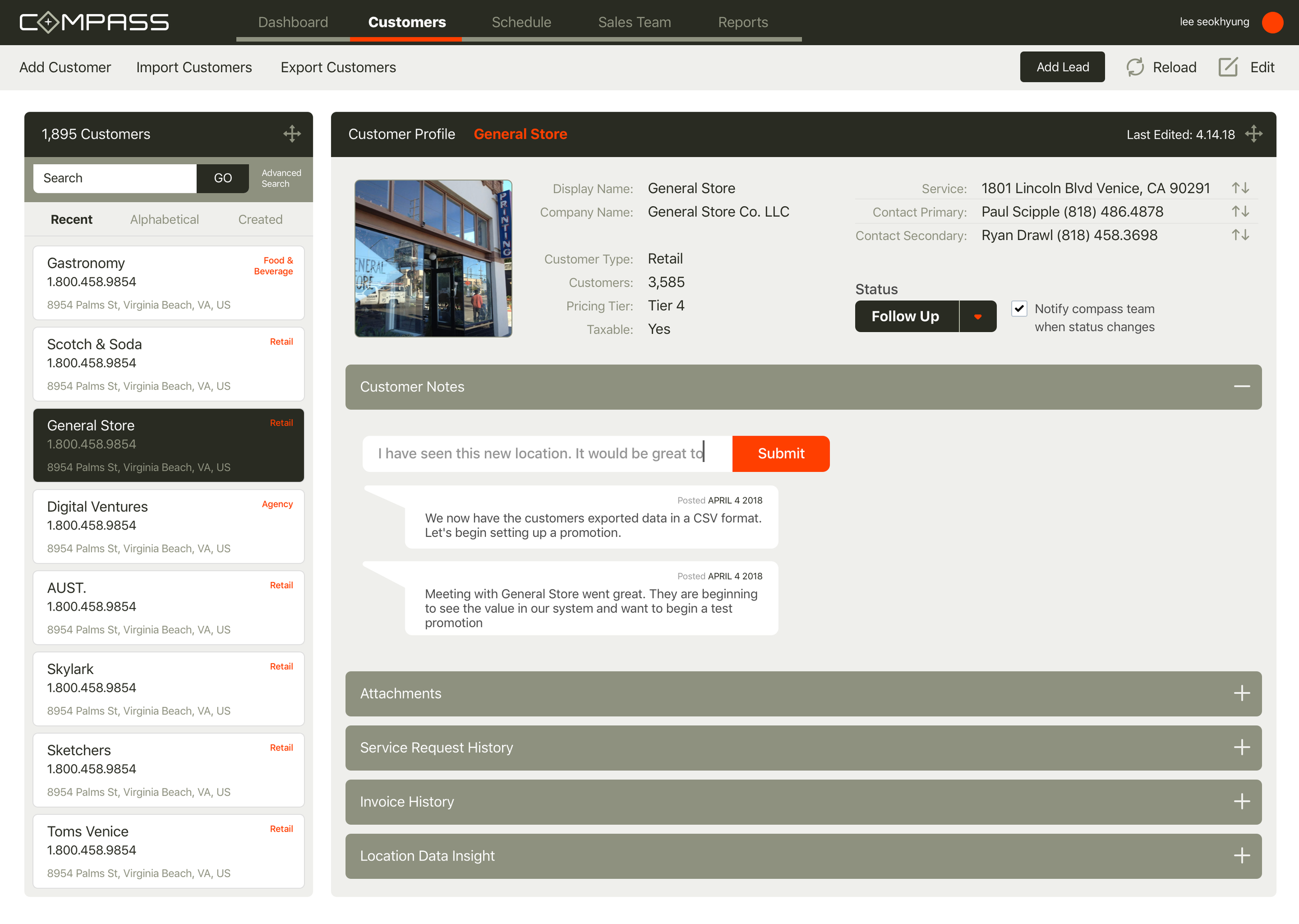1299x924 pixels.
Task: Click reorder arrows beside Service address
Action: pyautogui.click(x=1240, y=188)
